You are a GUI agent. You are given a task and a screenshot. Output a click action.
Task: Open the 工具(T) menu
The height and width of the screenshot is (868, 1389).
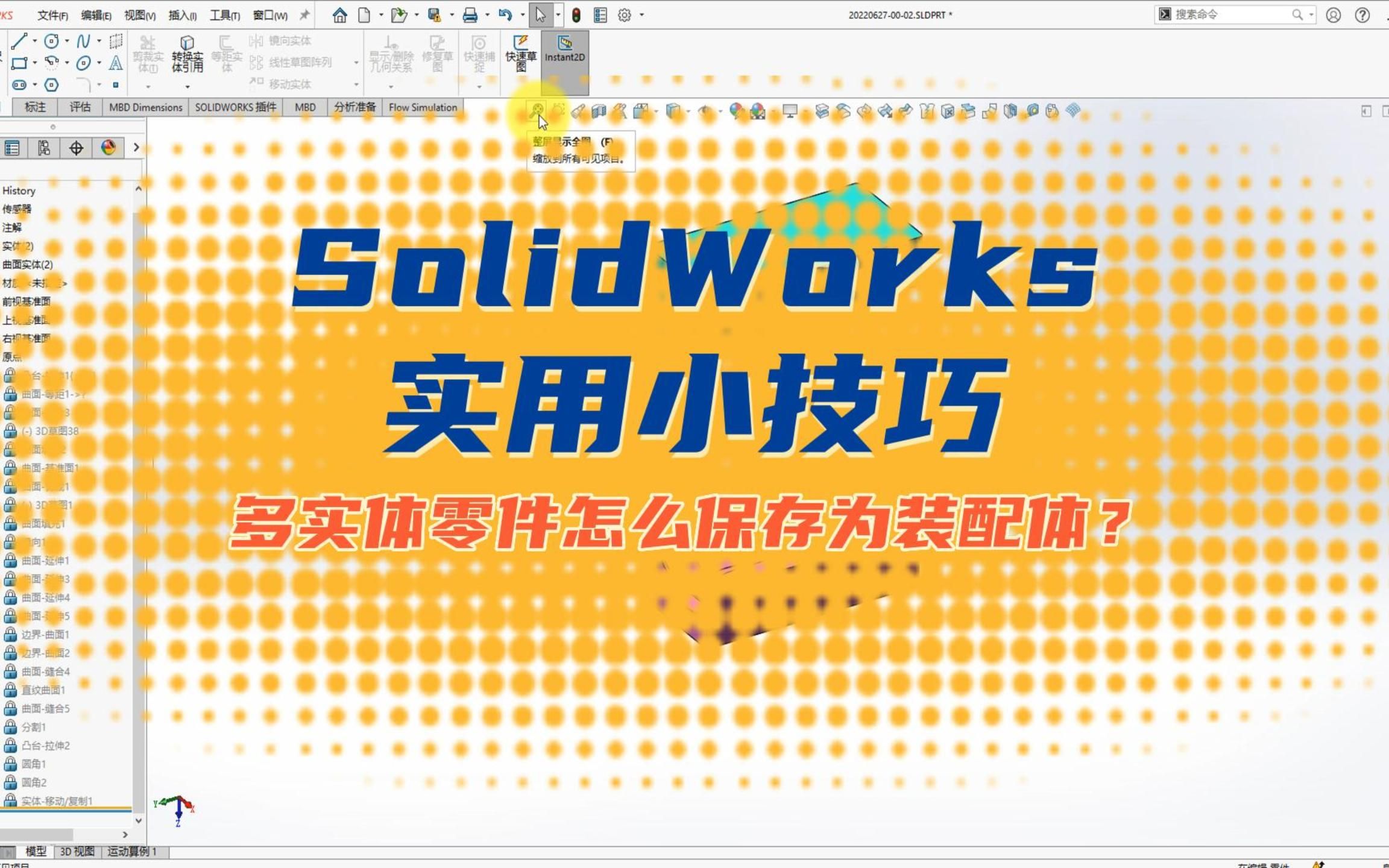[x=224, y=15]
